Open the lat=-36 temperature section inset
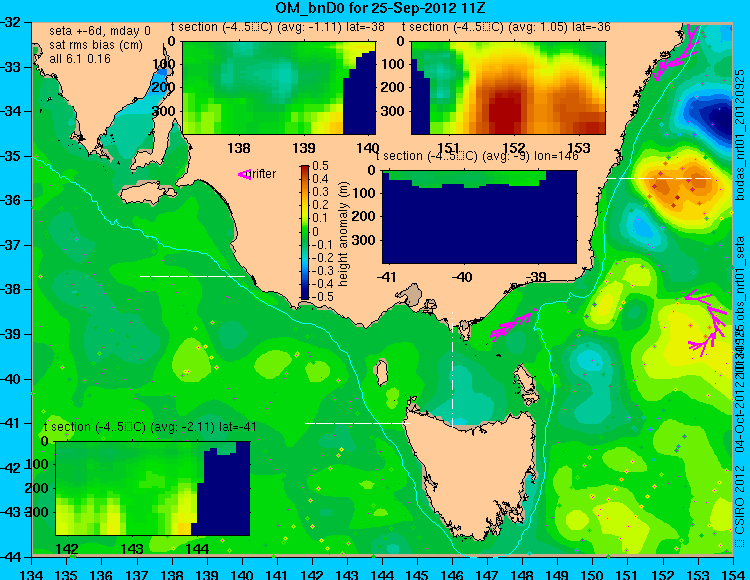The width and height of the screenshot is (750, 580). (x=508, y=88)
